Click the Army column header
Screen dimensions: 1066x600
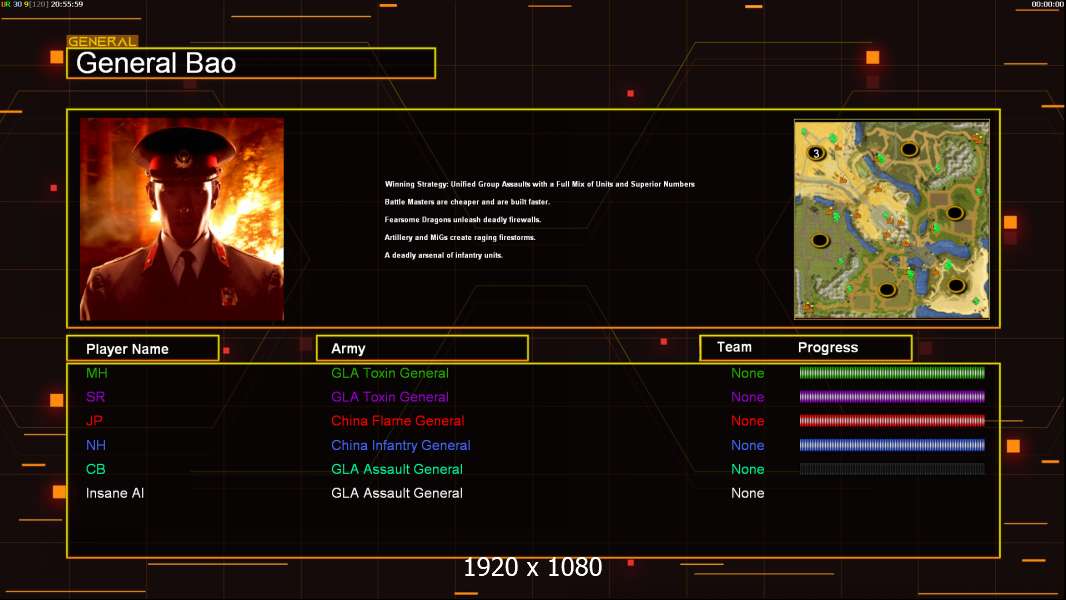[422, 349]
